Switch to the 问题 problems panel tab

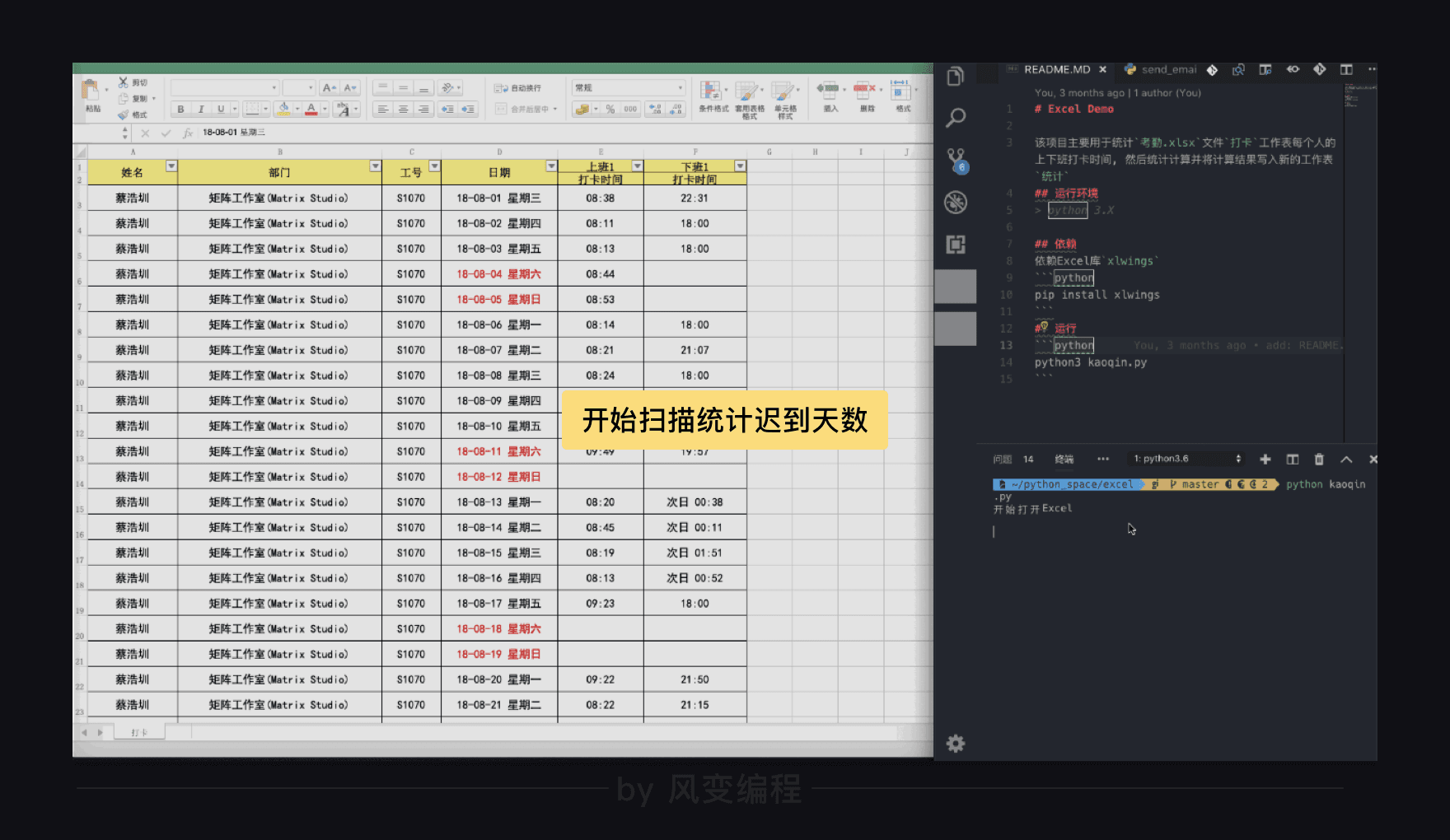[1002, 460]
